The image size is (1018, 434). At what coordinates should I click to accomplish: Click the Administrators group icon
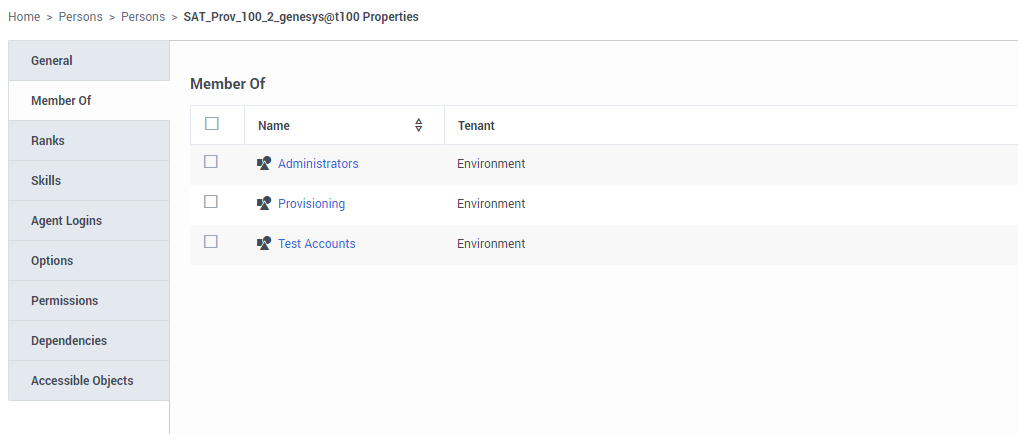pyautogui.click(x=264, y=164)
